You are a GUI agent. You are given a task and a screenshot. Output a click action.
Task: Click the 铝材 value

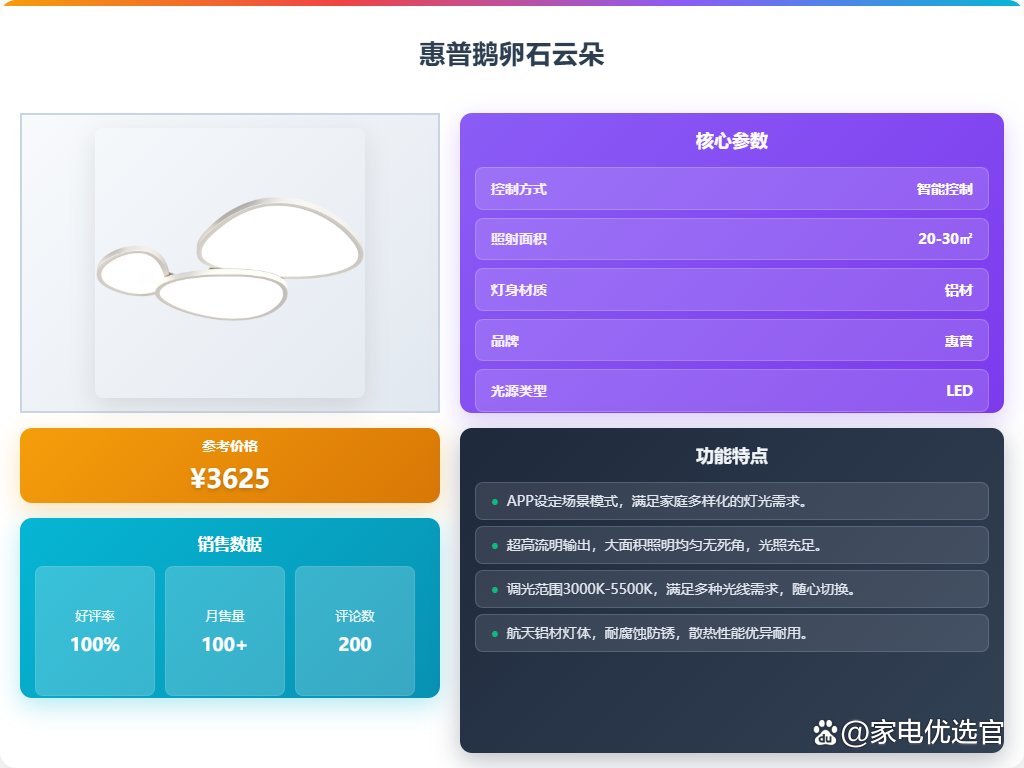pyautogui.click(x=959, y=290)
